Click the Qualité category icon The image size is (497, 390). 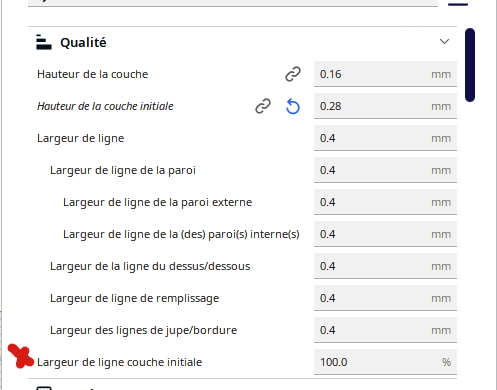[44, 42]
